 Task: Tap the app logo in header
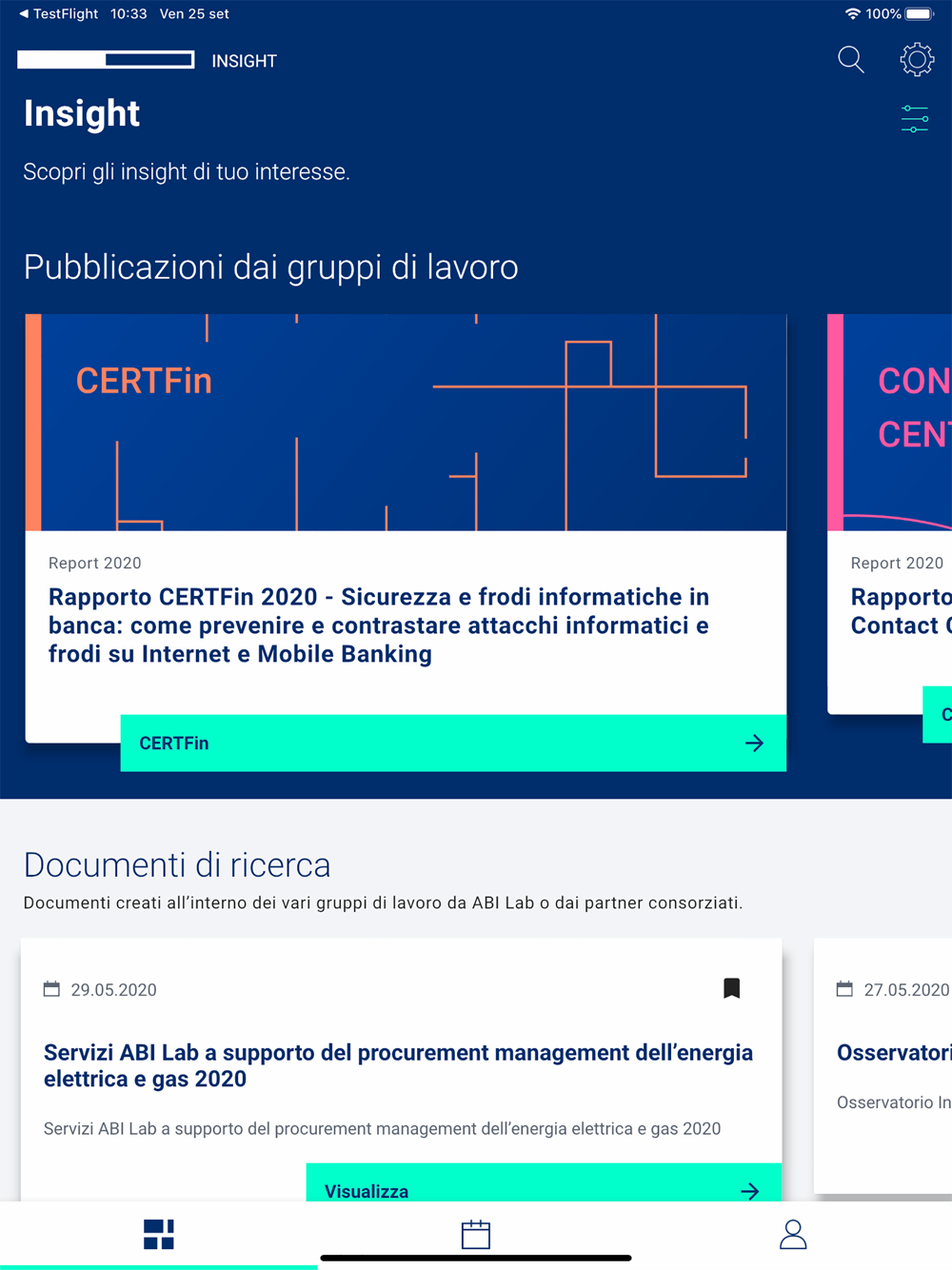coord(106,60)
